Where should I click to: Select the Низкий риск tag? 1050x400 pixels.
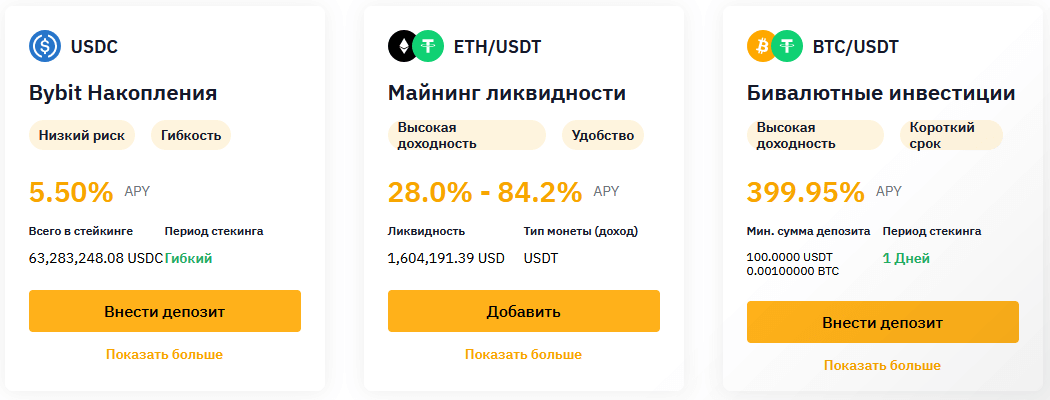pos(82,135)
